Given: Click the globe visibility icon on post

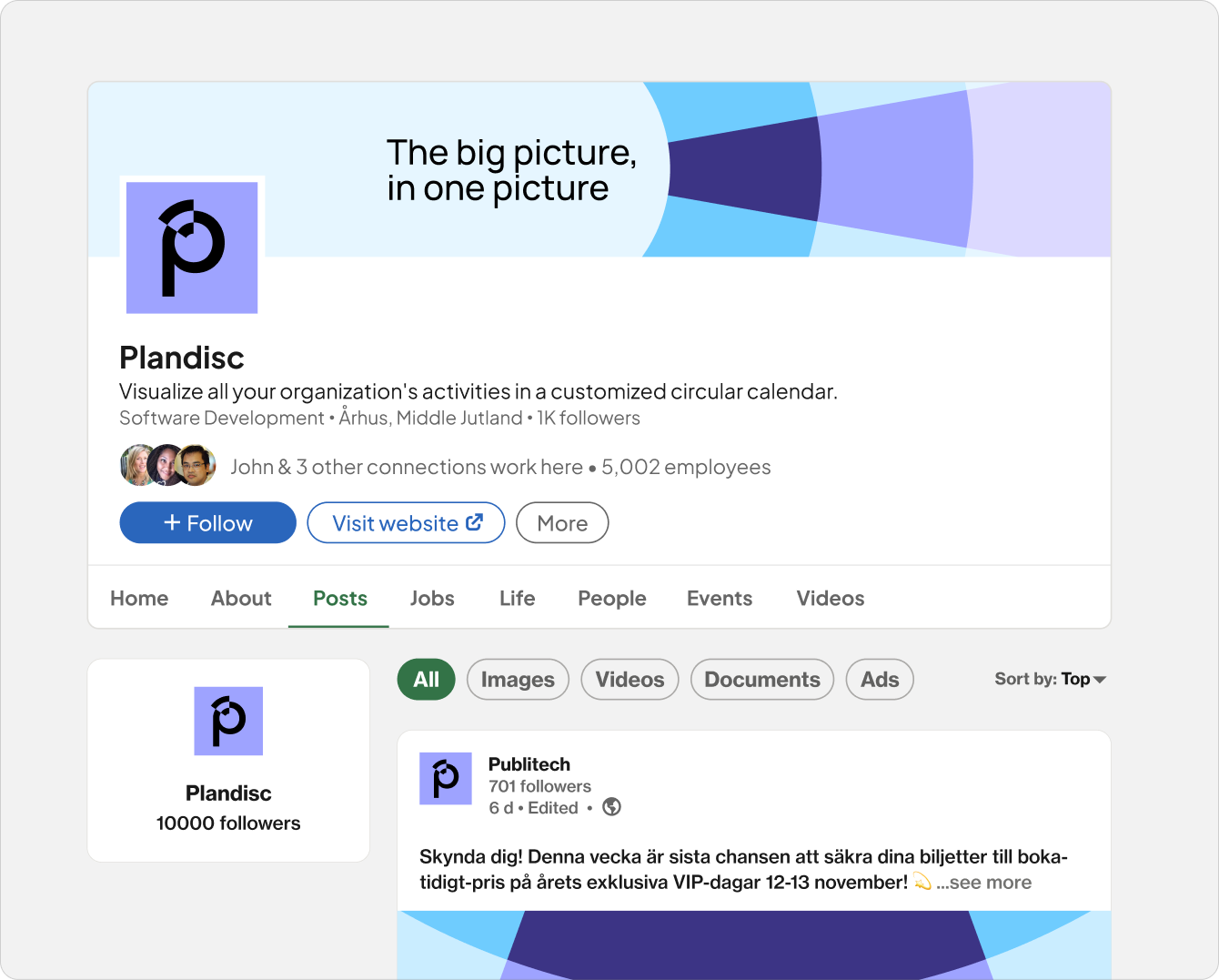Looking at the screenshot, I should (612, 807).
